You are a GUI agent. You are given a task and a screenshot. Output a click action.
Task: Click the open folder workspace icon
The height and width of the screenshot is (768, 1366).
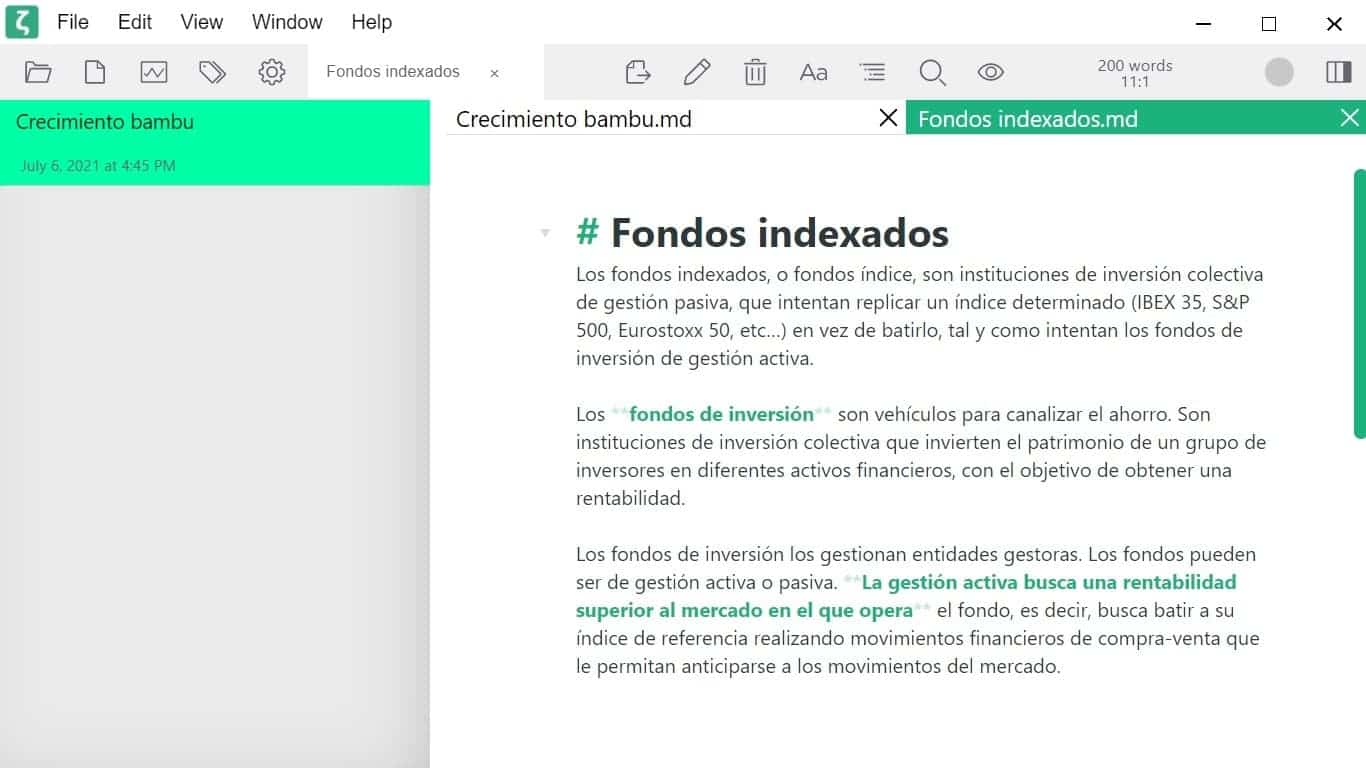[38, 72]
